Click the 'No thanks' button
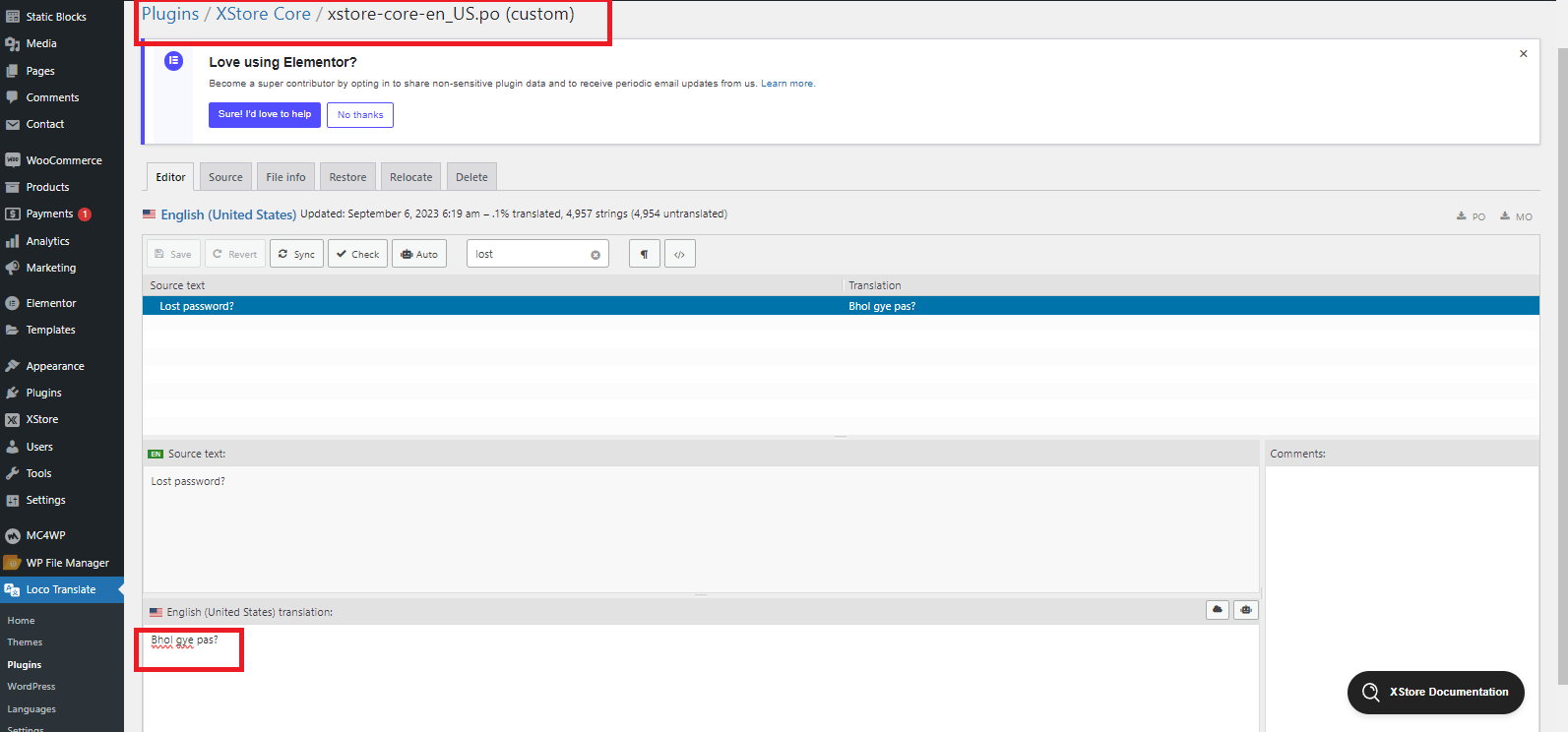This screenshot has height=732, width=1568. (360, 115)
